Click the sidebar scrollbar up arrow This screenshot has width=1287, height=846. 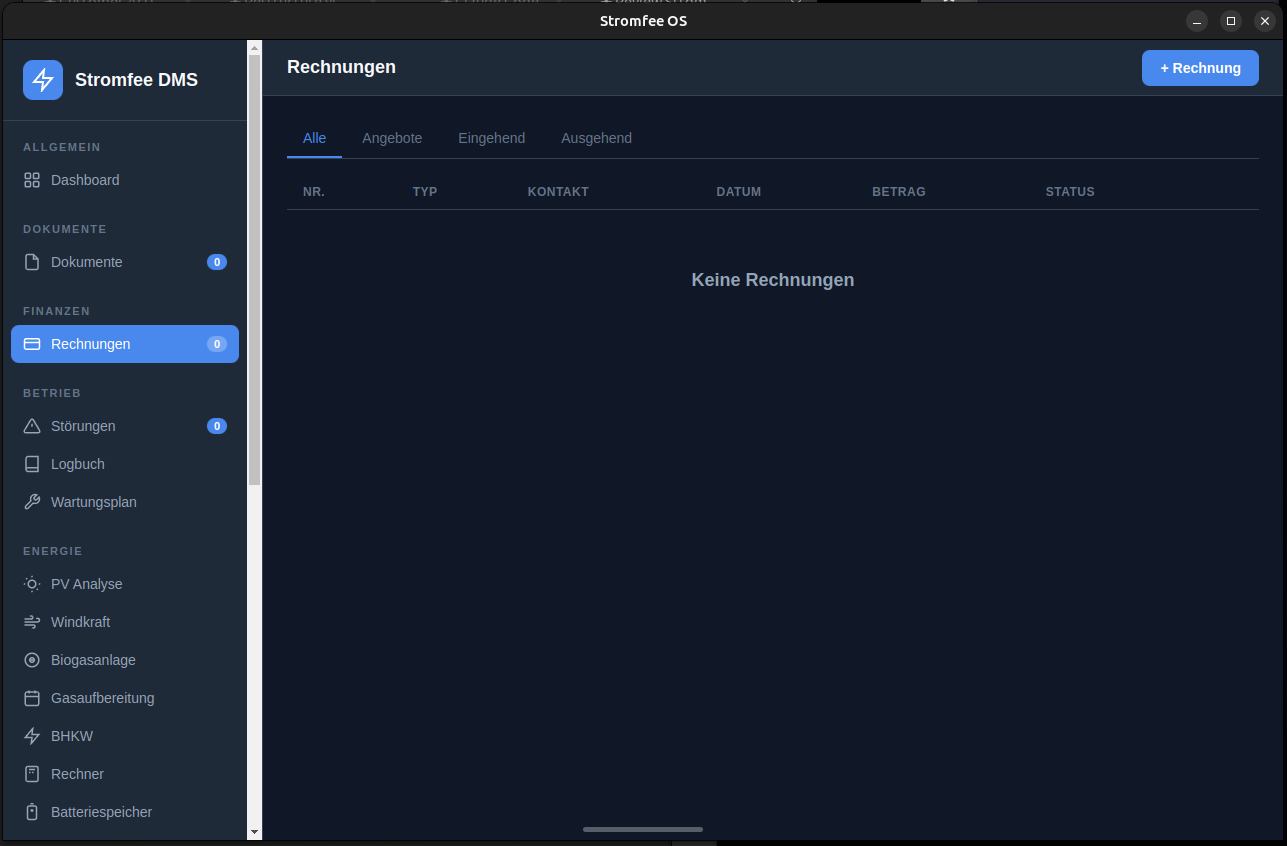pyautogui.click(x=254, y=47)
